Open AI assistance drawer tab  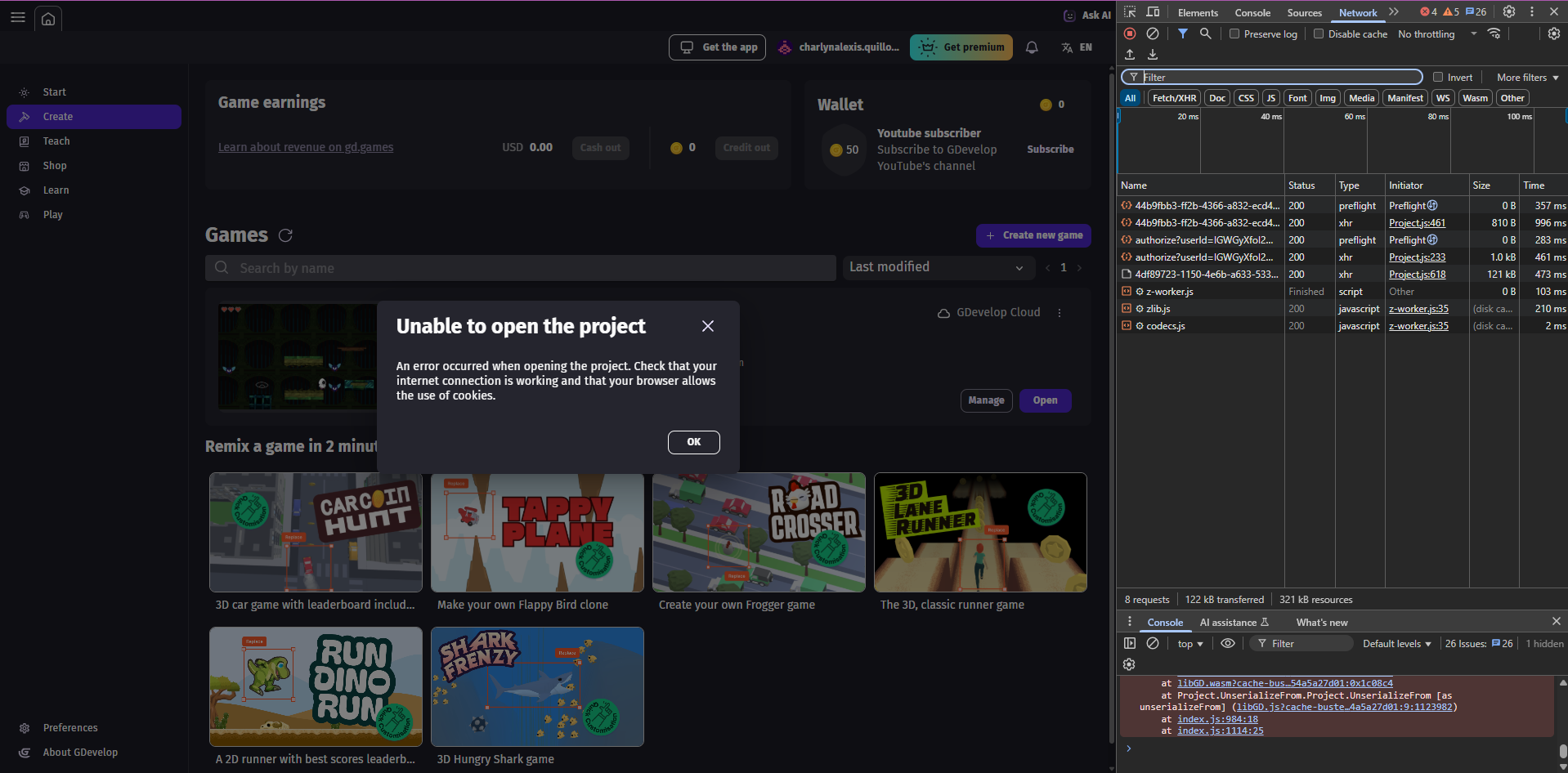(x=1234, y=622)
